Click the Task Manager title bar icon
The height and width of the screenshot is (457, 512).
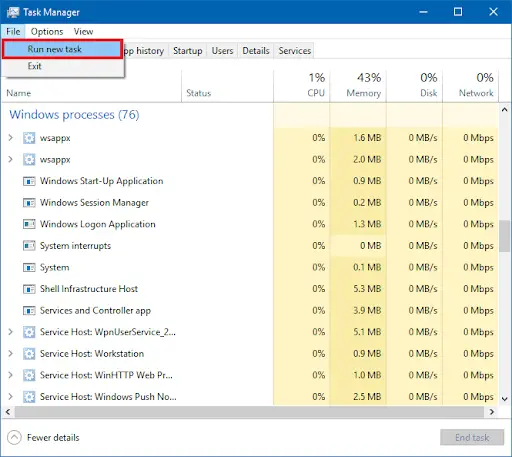tap(13, 12)
